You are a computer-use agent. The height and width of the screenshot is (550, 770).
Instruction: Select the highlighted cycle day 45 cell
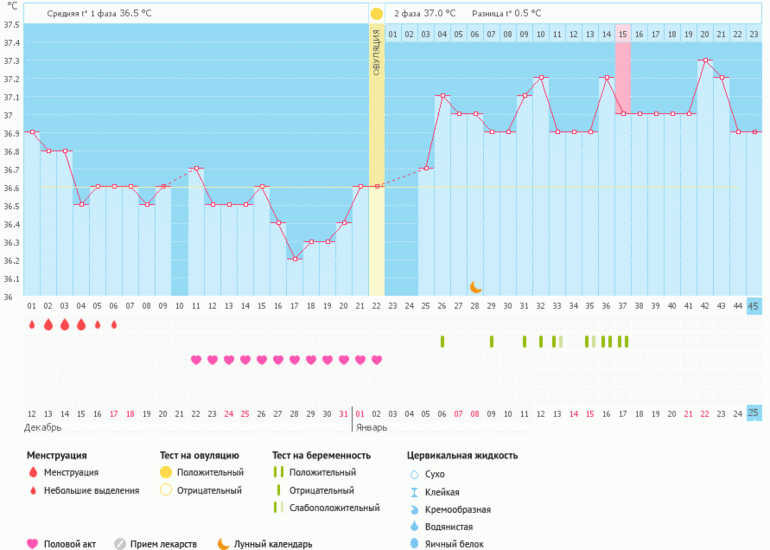point(753,306)
